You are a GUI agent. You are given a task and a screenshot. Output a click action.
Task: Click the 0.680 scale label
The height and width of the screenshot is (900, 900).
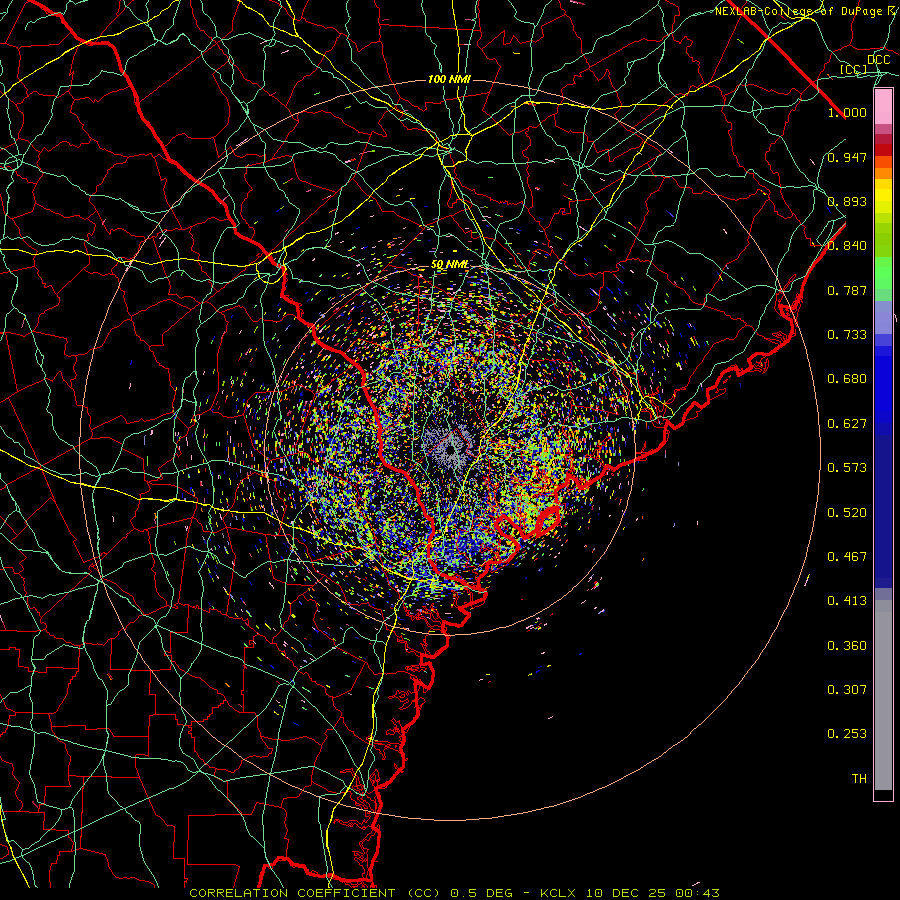pyautogui.click(x=847, y=379)
